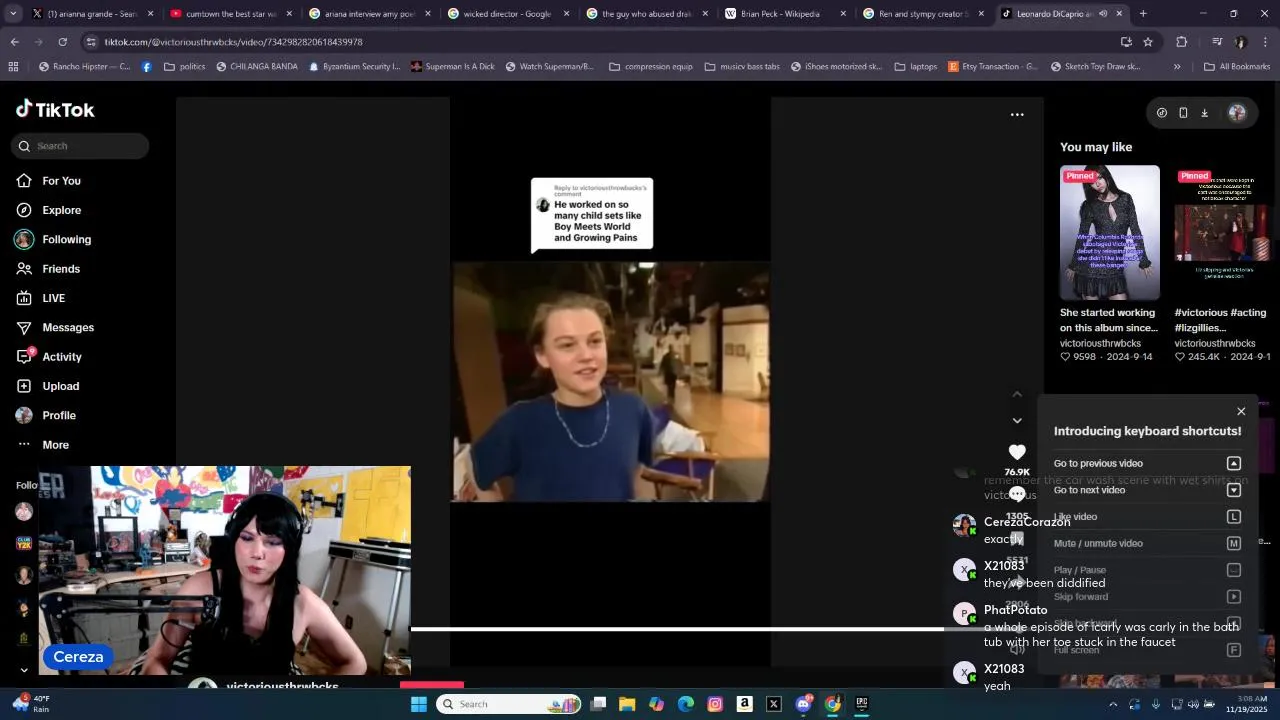Open the 'compression equip' bookmarks folder
This screenshot has width=1280, height=720.
651,67
